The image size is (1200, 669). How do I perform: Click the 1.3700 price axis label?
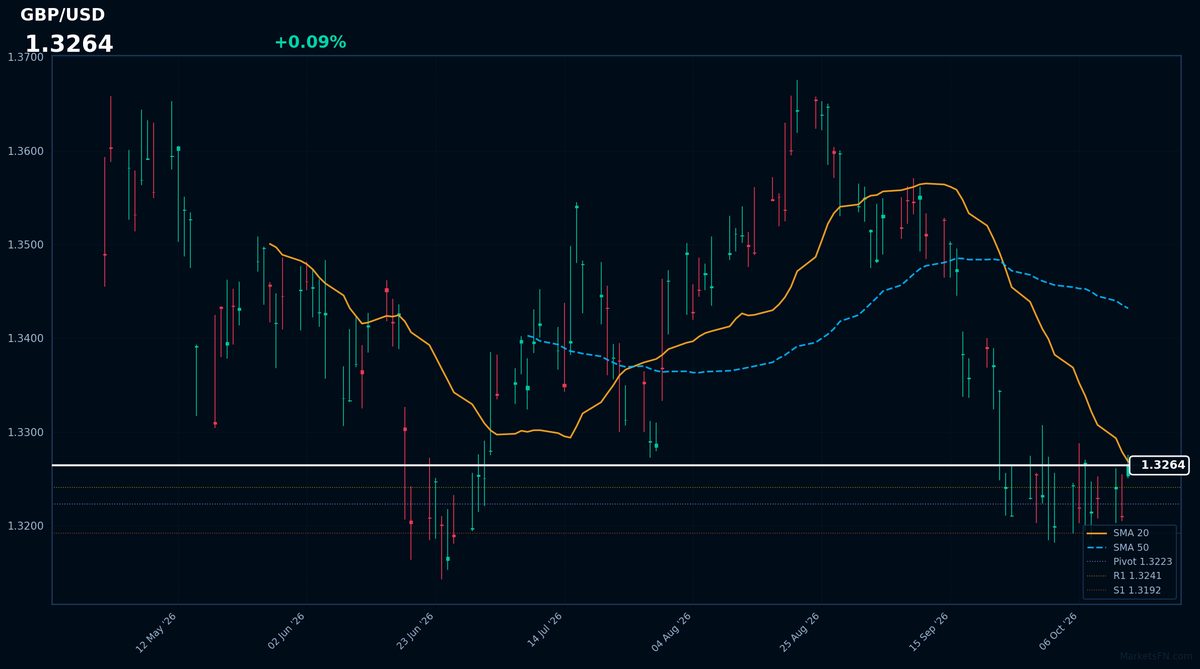pyautogui.click(x=25, y=58)
